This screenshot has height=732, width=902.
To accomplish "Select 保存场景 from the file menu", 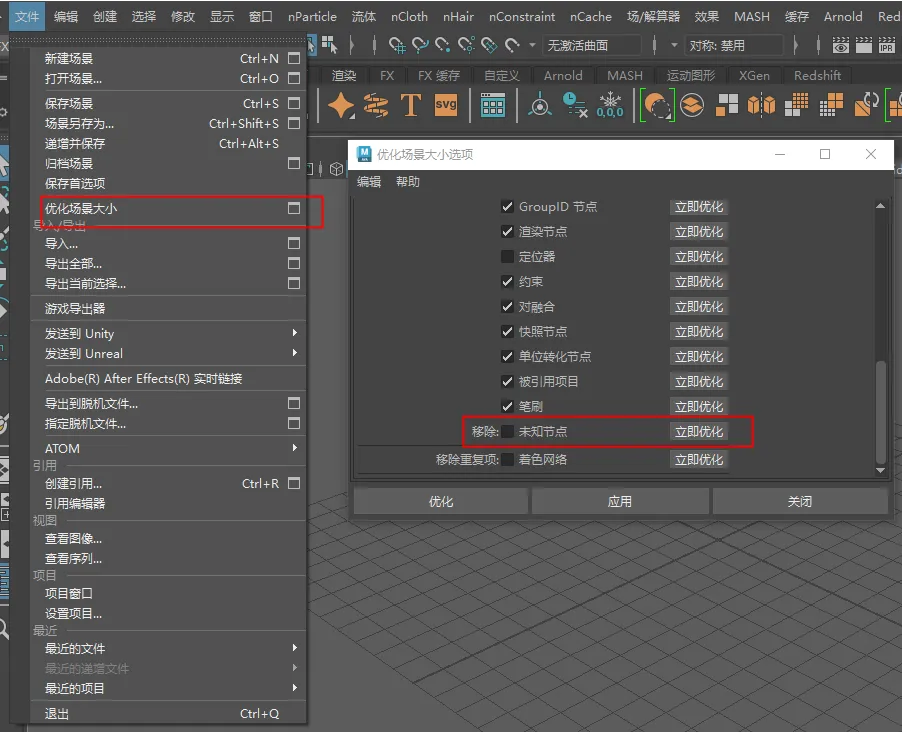I will point(69,104).
